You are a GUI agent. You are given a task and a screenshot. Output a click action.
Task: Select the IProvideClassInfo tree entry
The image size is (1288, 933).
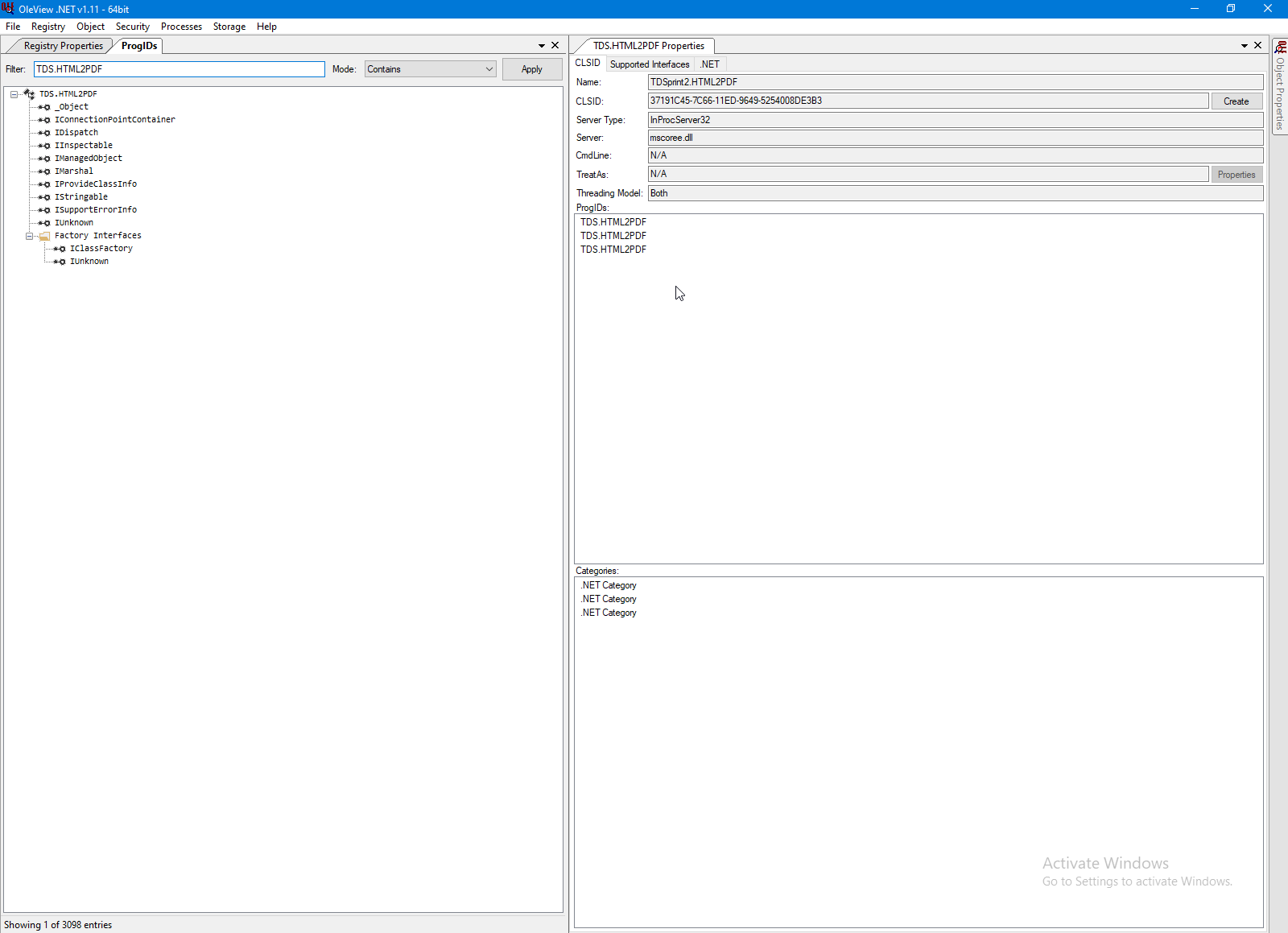pos(96,184)
